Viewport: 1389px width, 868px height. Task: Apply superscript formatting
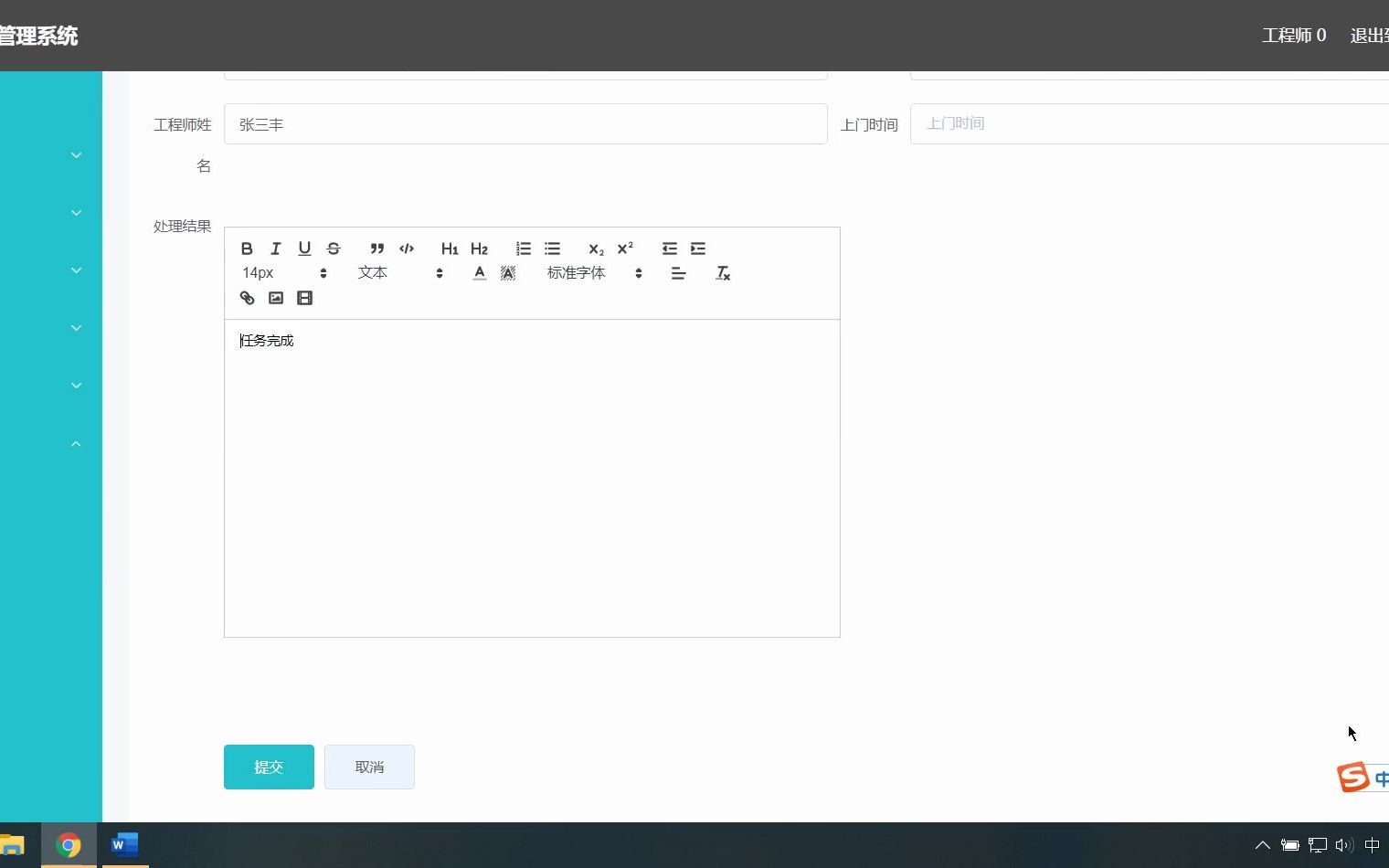coord(625,249)
